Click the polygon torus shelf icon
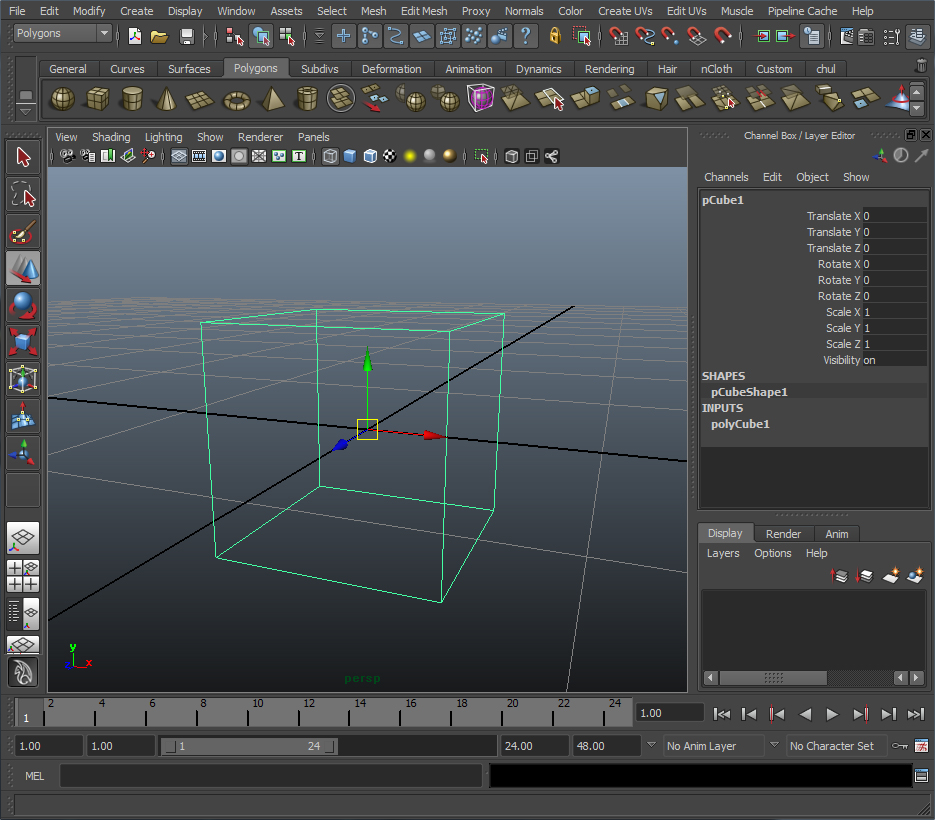The image size is (935, 820). coord(236,99)
